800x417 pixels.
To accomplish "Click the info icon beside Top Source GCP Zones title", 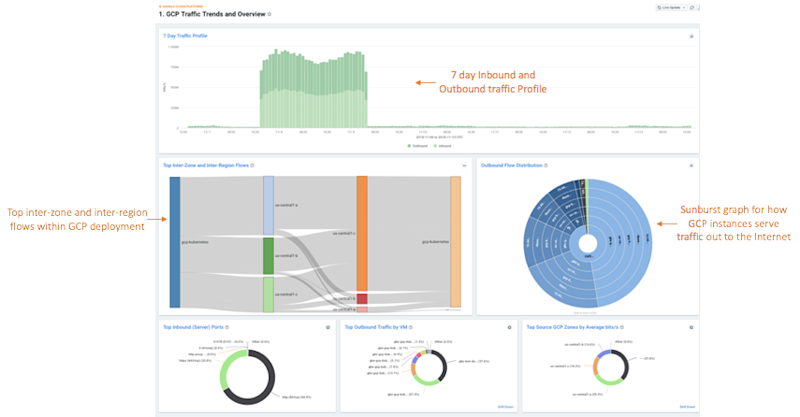I will 622,327.
